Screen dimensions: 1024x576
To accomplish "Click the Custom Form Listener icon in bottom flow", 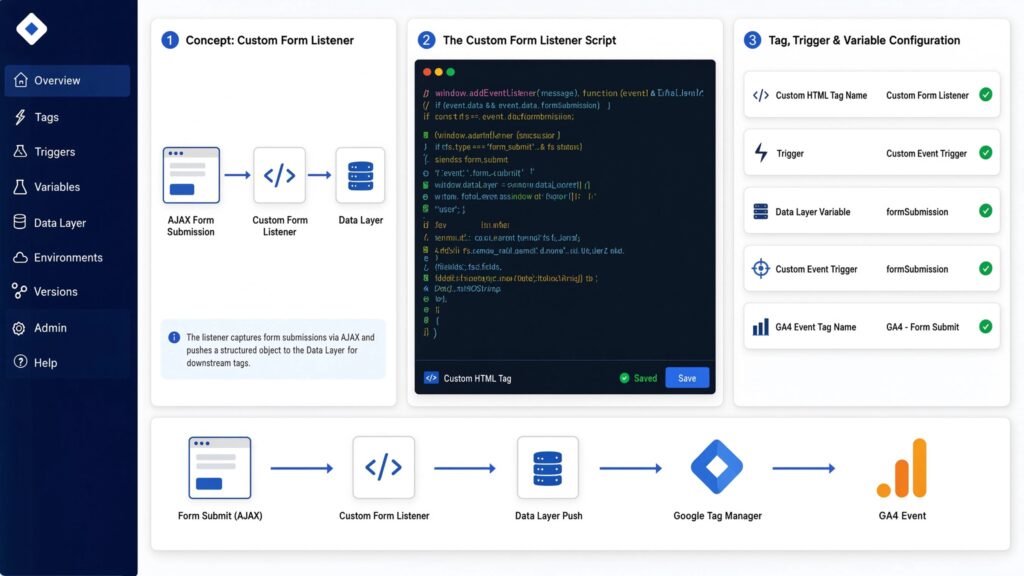I will (x=383, y=468).
